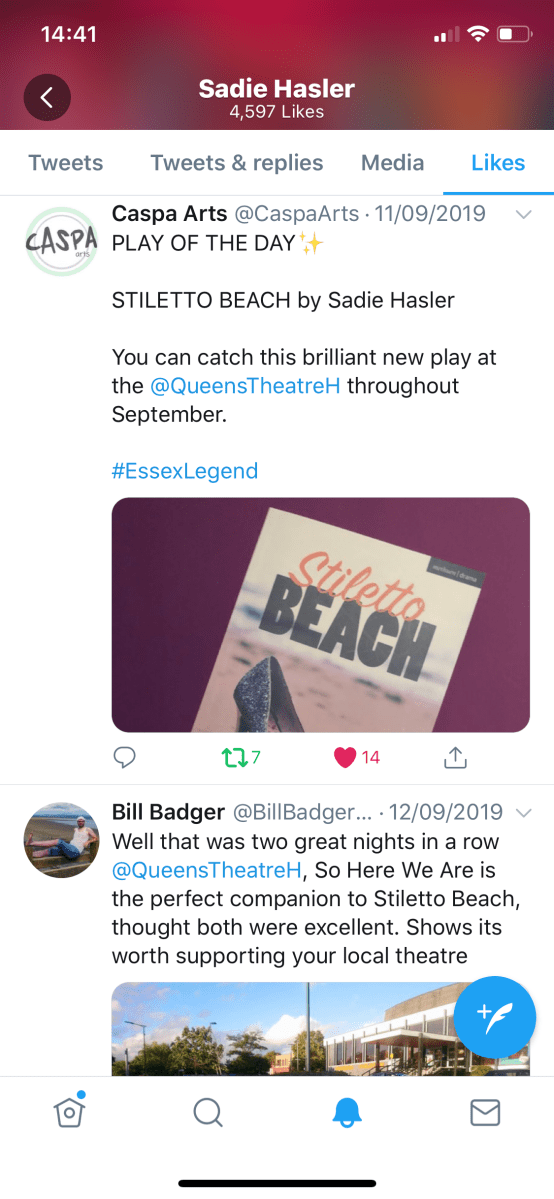Image resolution: width=554 pixels, height=1199 pixels.
Task: Reply to the Caspa Arts tweet
Action: coord(124,758)
